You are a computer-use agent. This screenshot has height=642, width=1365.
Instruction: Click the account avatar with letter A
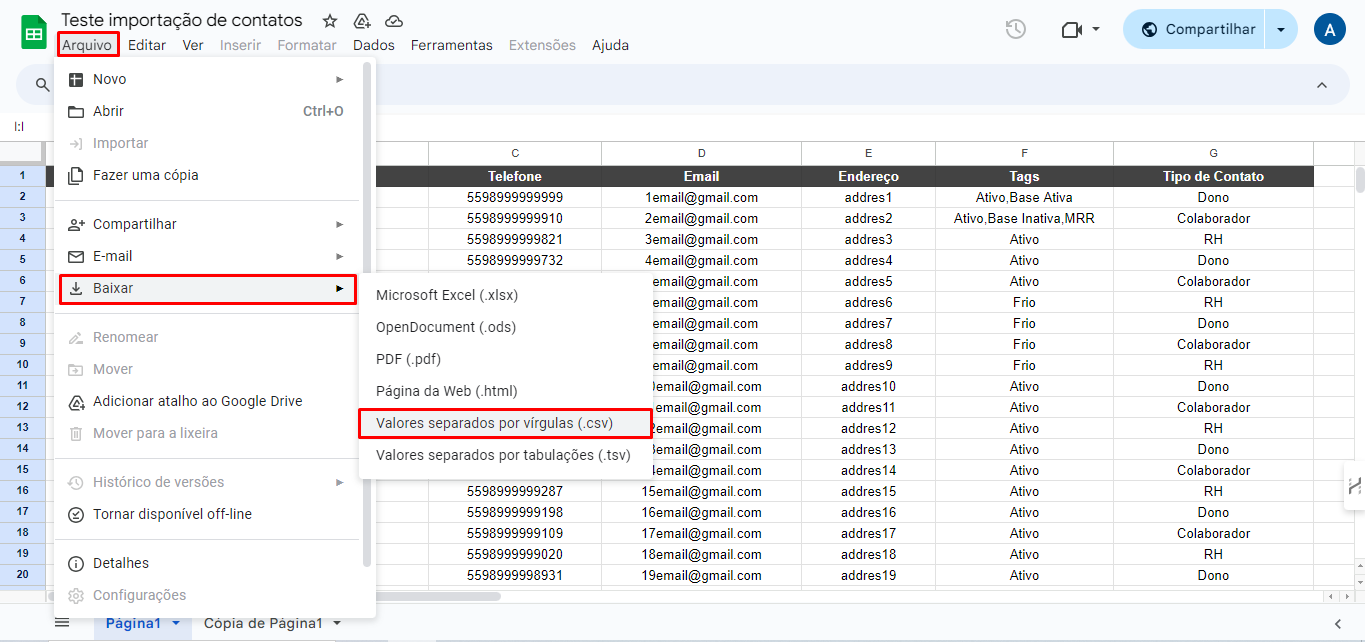(x=1330, y=30)
